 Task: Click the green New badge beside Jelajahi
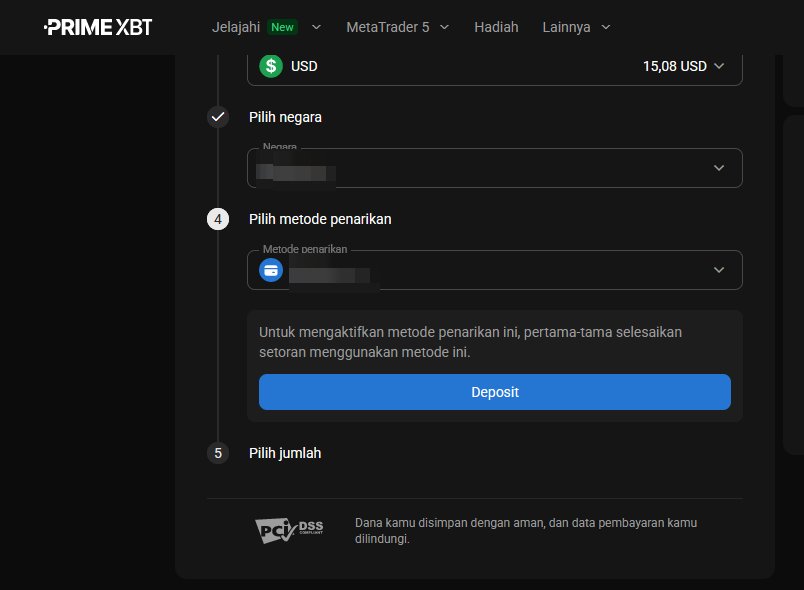[x=283, y=27]
